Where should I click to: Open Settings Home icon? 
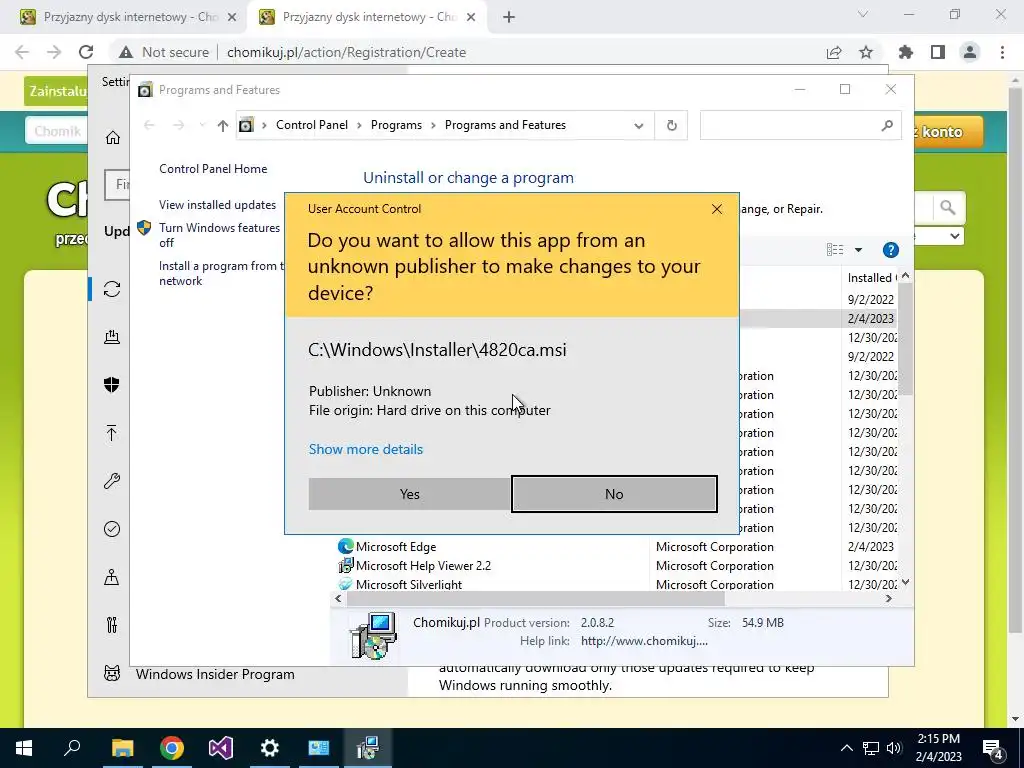(x=112, y=137)
